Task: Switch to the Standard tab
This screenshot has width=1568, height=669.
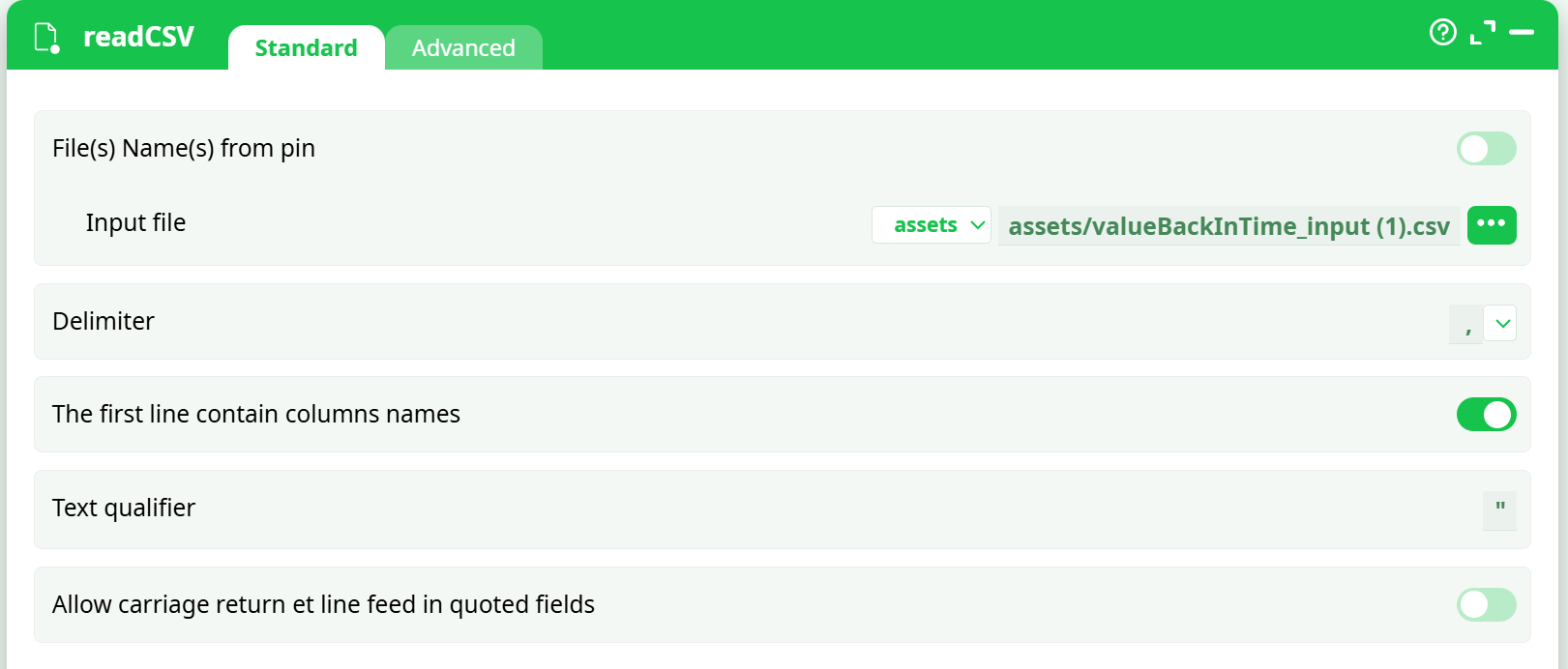Action: click(306, 48)
